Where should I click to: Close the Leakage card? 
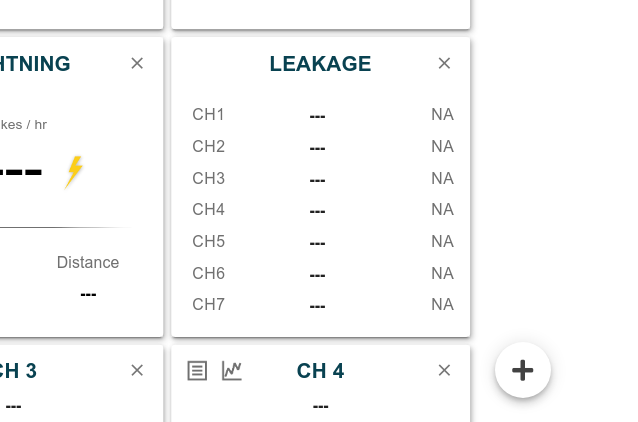click(445, 63)
